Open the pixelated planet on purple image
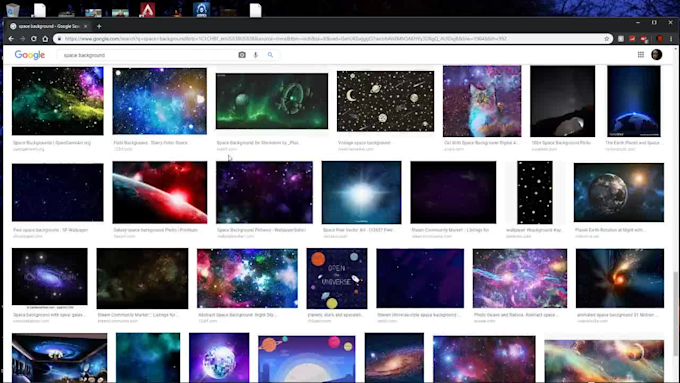Image resolution: width=680 pixels, height=383 pixels. [219, 358]
